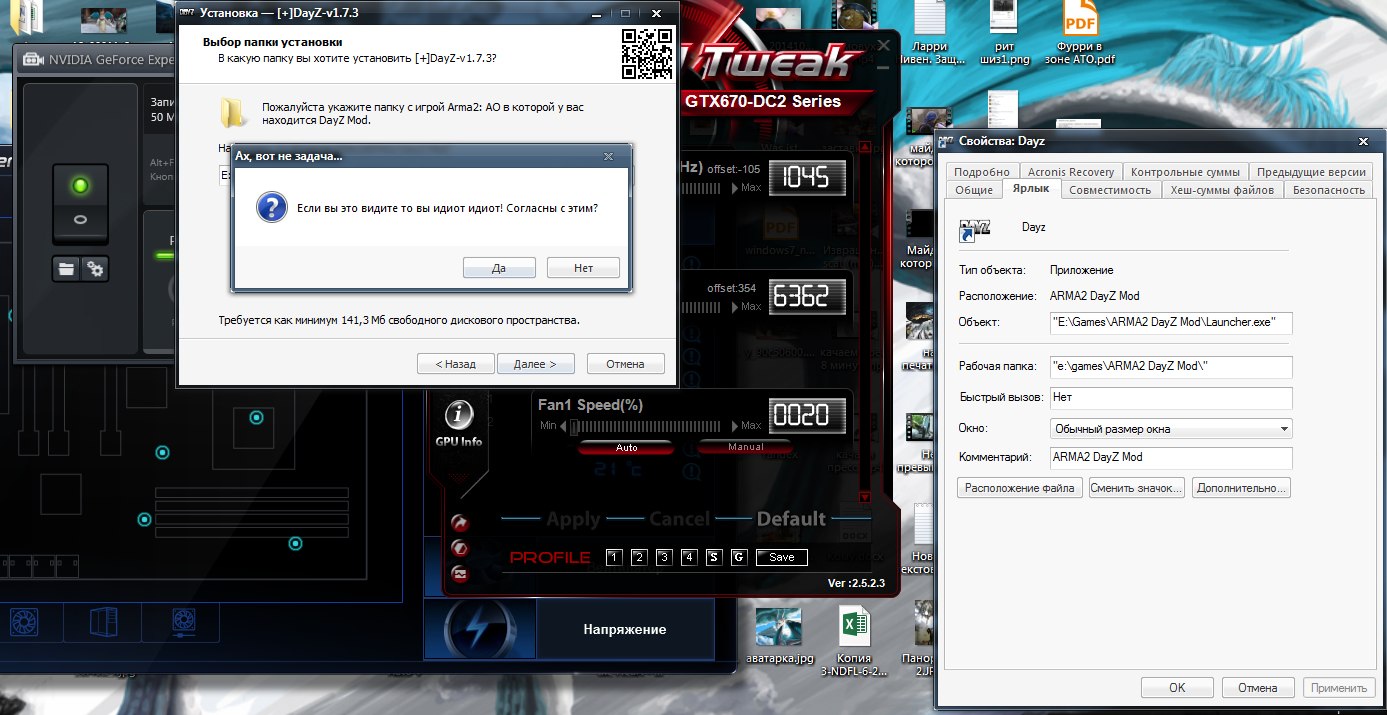Click the sensor marker below the memory slots
1387x715 pixels.
tap(295, 543)
